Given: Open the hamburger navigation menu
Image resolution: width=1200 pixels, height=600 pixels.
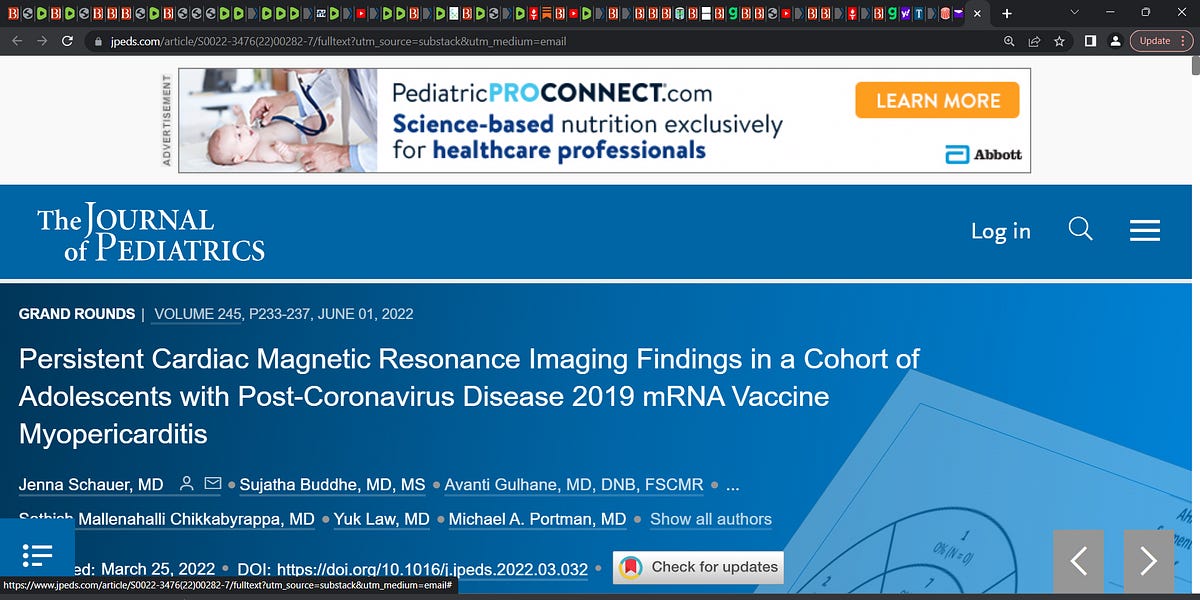Looking at the screenshot, I should pos(1144,230).
